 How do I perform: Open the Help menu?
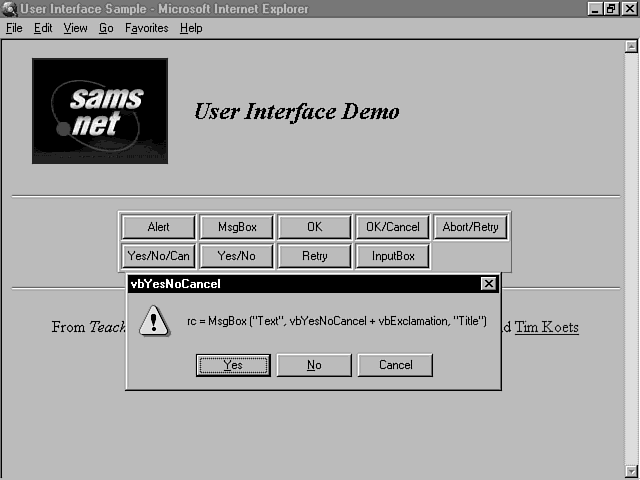[191, 28]
